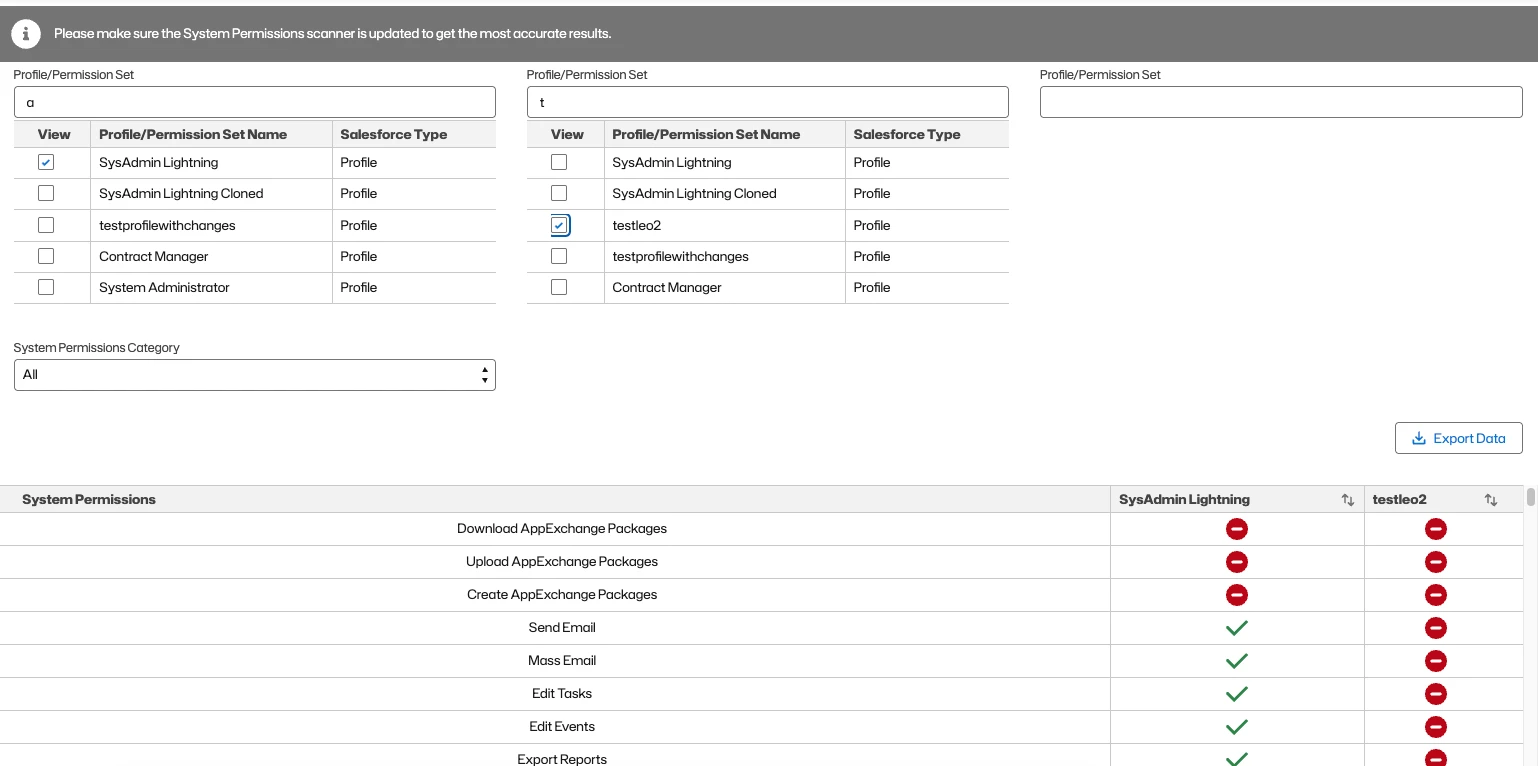Screen dimensions: 1538x766
Task: Check System Administrator view checkbox
Action: tap(46, 287)
